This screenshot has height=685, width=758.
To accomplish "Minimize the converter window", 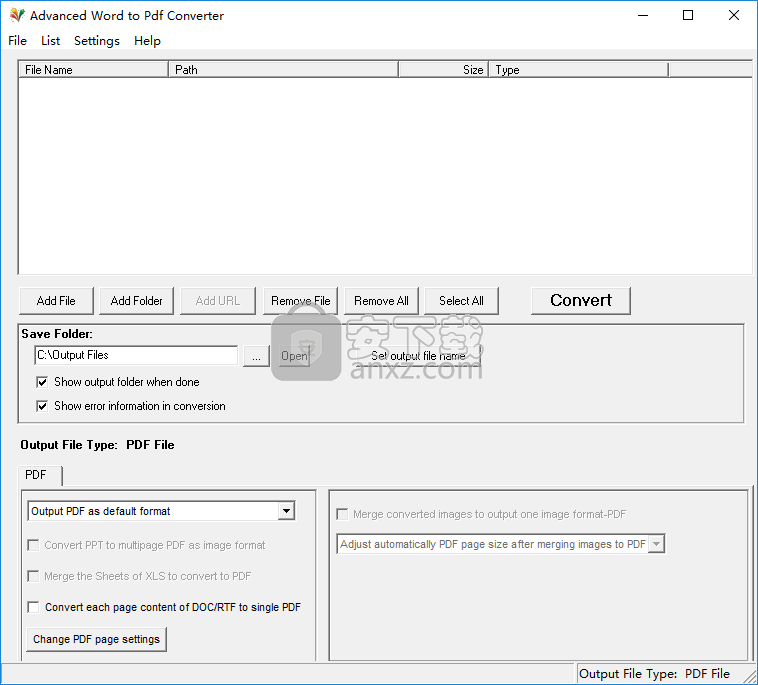I will tap(643, 15).
